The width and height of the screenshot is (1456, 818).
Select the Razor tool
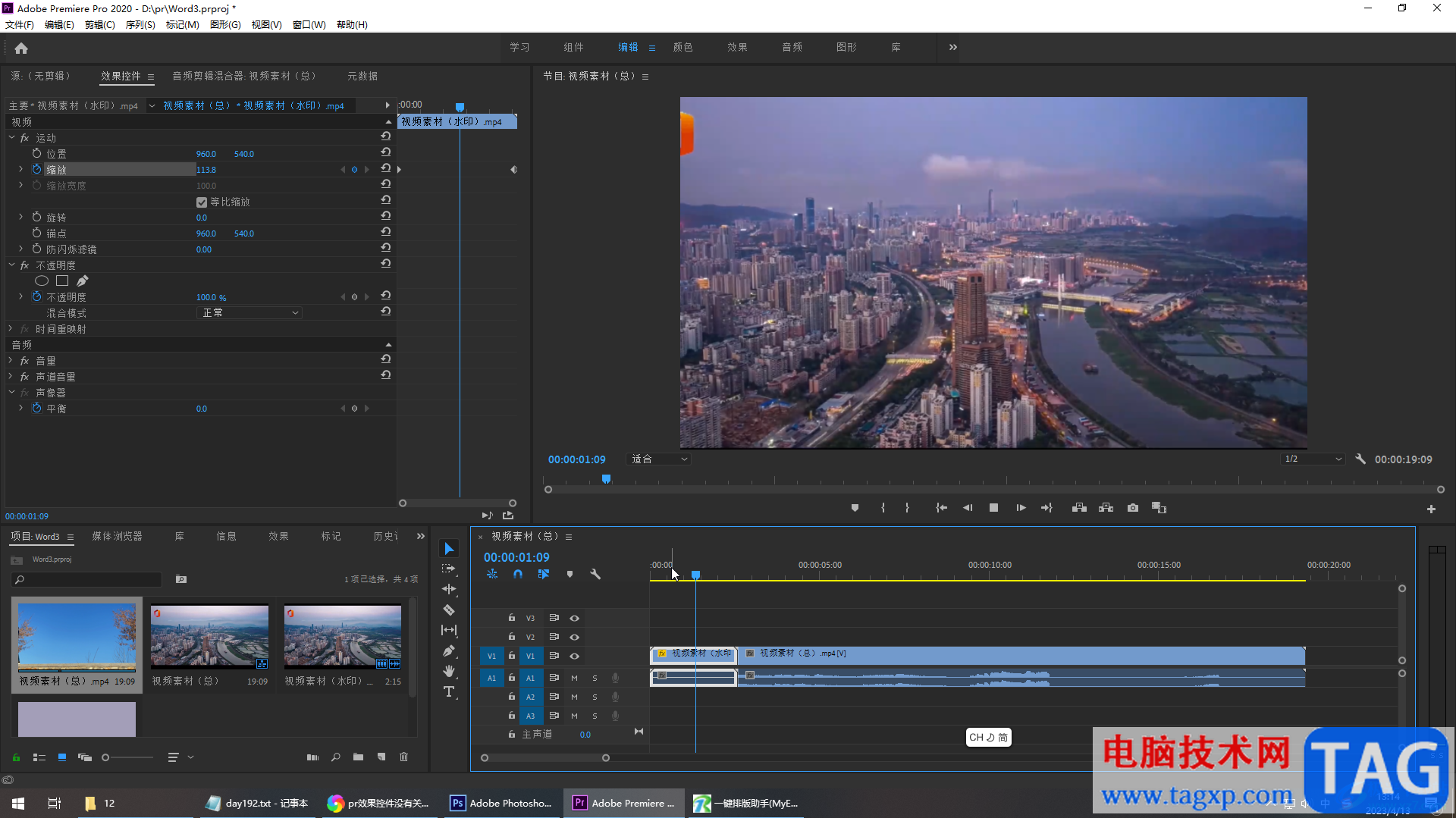(449, 610)
